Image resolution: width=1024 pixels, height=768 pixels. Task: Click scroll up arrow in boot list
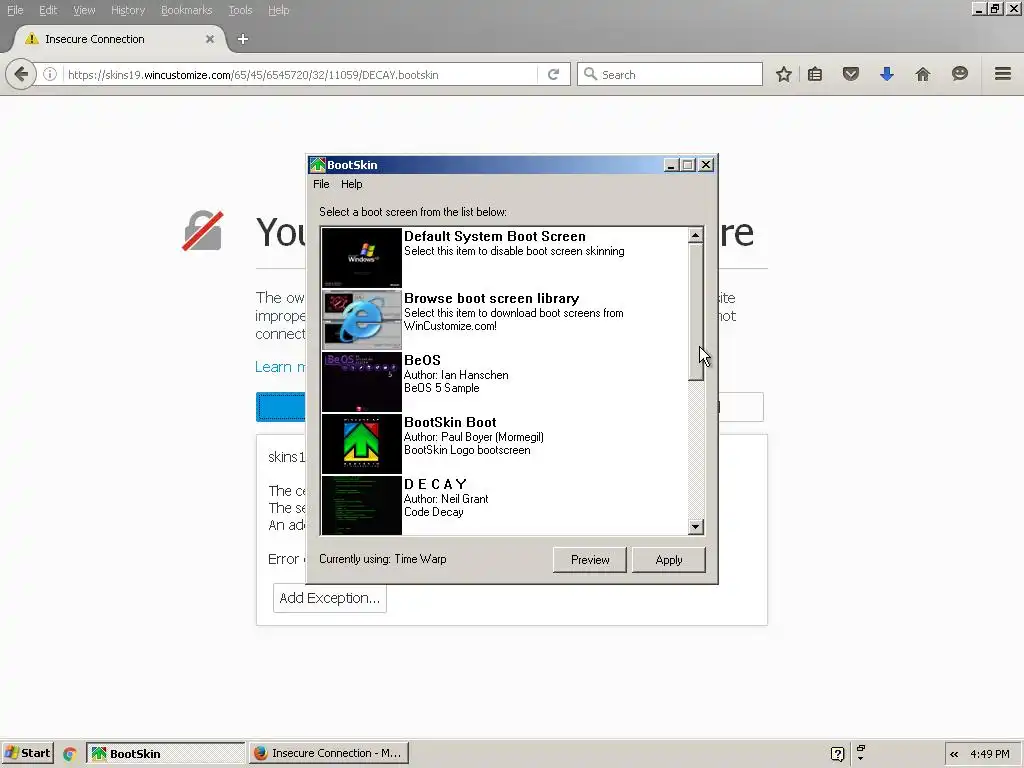pos(696,235)
